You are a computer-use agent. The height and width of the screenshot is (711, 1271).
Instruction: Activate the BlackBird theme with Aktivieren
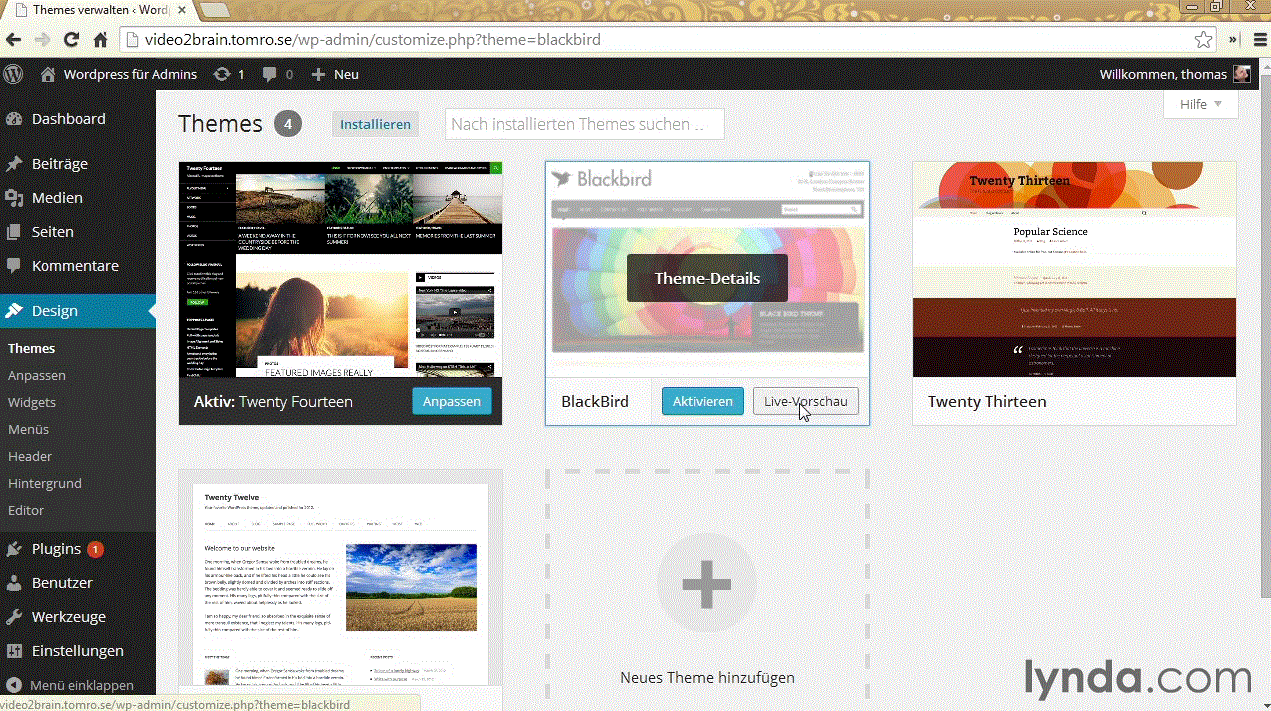click(703, 401)
